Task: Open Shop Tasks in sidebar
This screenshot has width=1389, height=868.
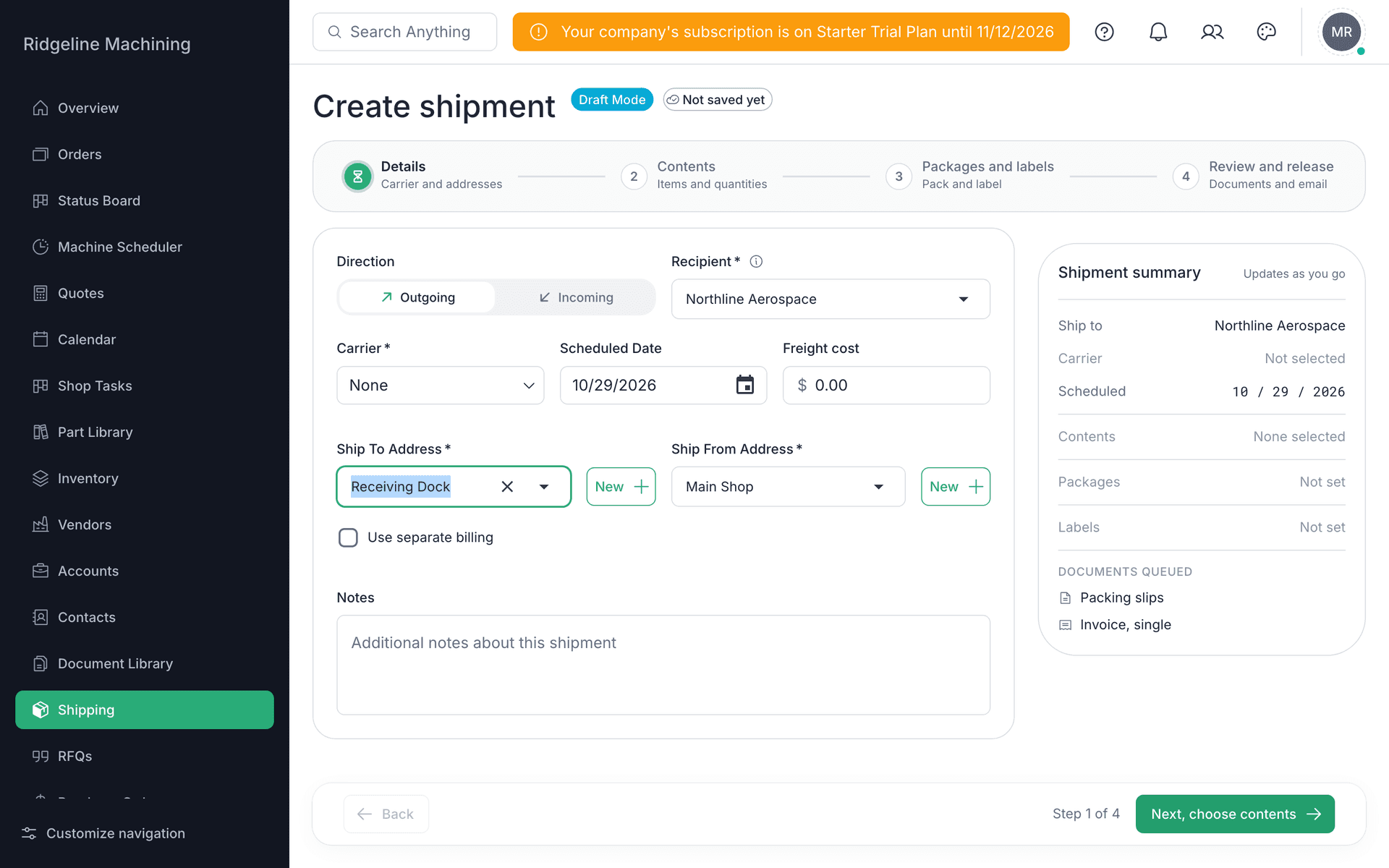Action: point(145,386)
